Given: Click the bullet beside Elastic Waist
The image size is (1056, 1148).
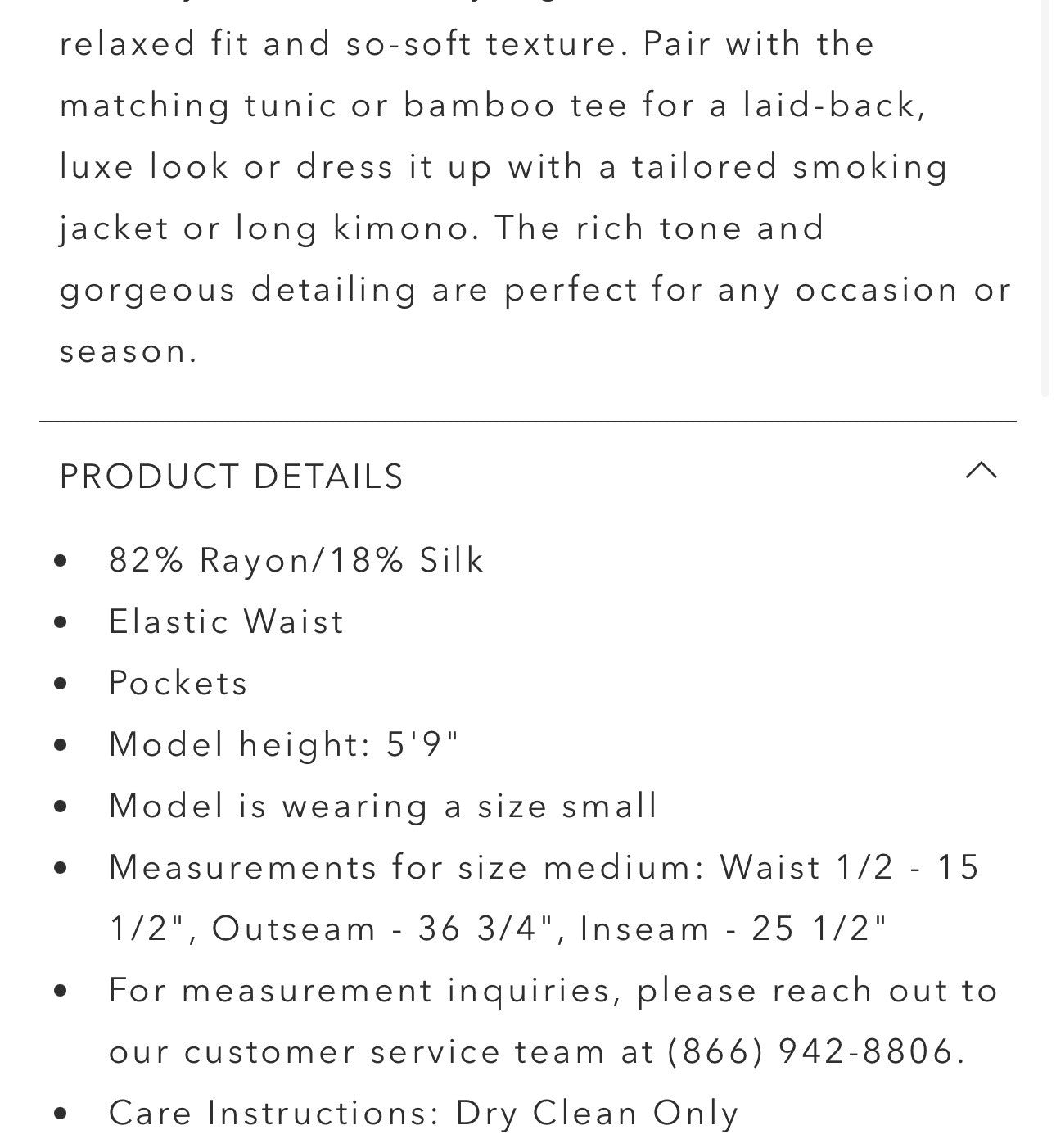Looking at the screenshot, I should point(61,622).
